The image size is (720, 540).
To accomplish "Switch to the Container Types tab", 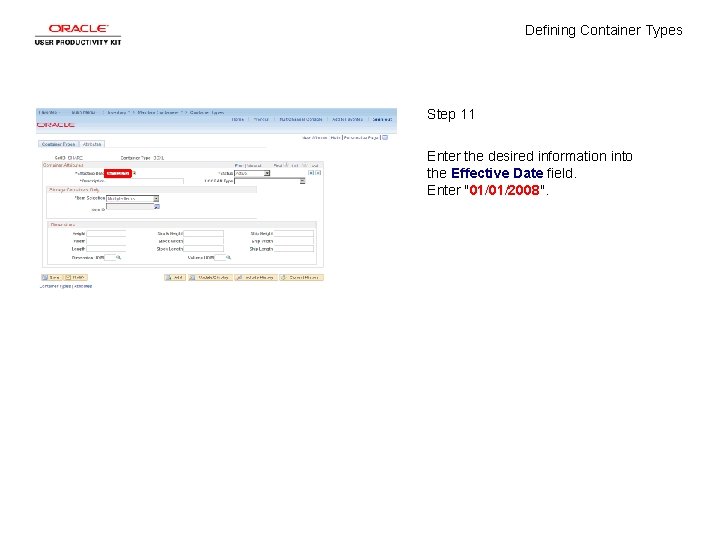I will point(58,144).
